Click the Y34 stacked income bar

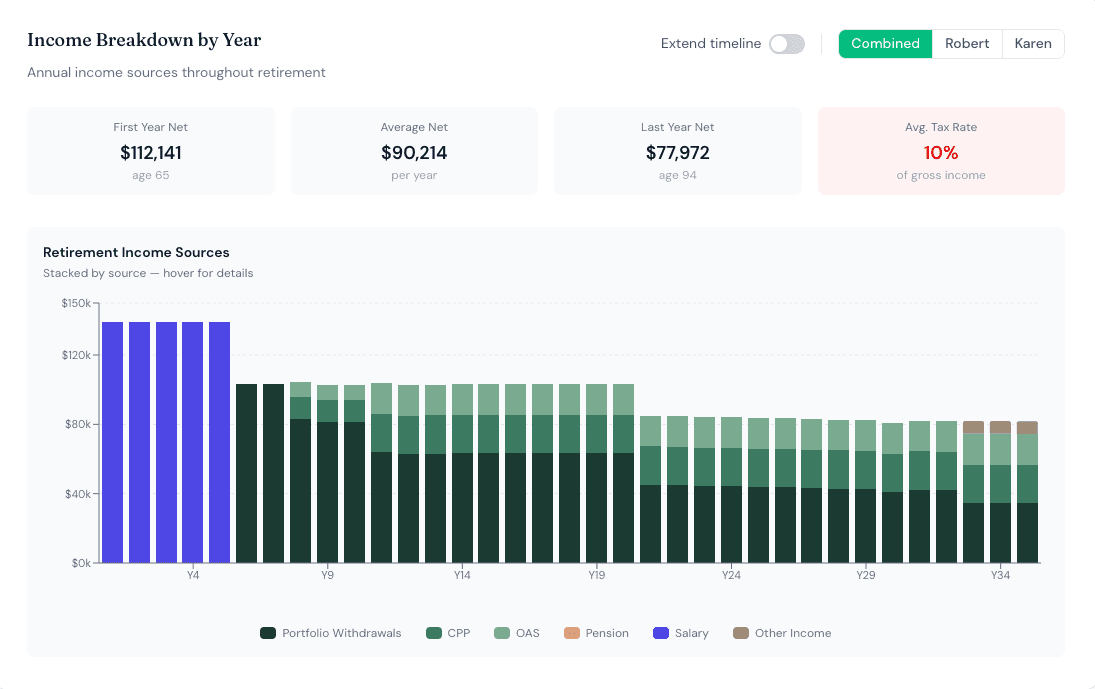click(x=1000, y=492)
